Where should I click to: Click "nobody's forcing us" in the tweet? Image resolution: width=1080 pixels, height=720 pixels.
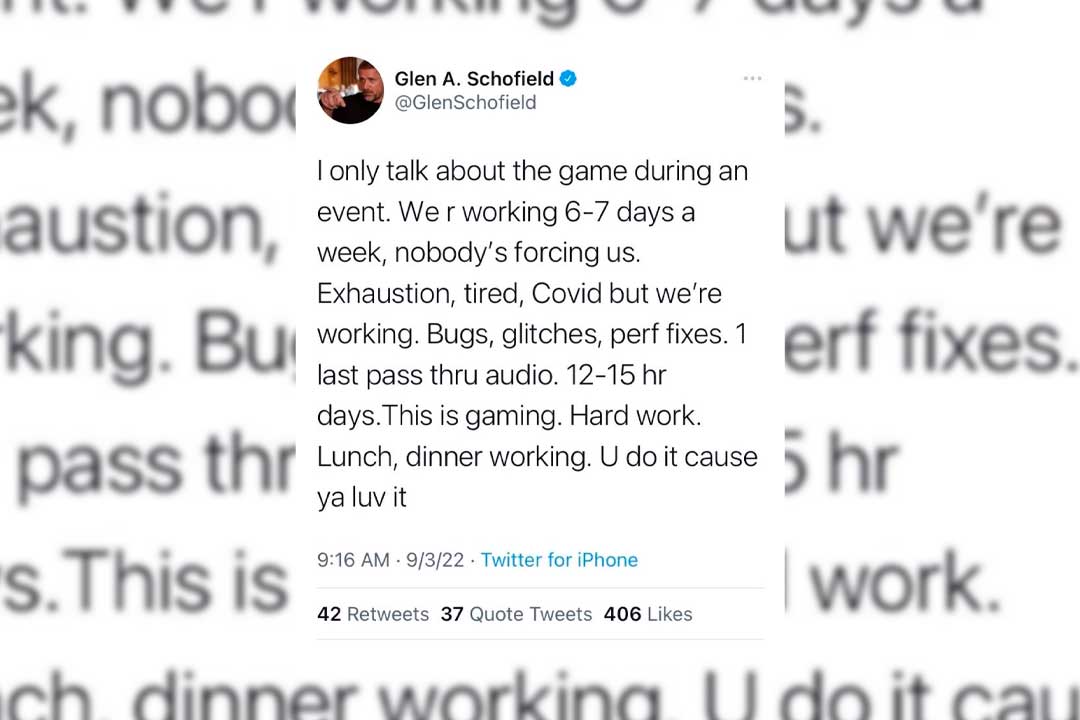tap(516, 252)
